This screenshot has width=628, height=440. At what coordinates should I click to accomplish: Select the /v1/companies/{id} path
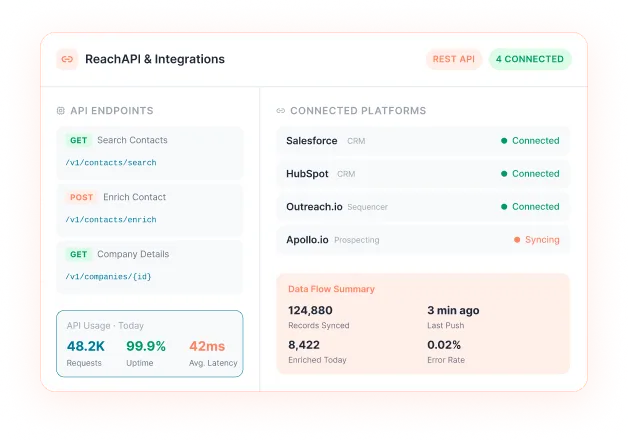coord(108,277)
